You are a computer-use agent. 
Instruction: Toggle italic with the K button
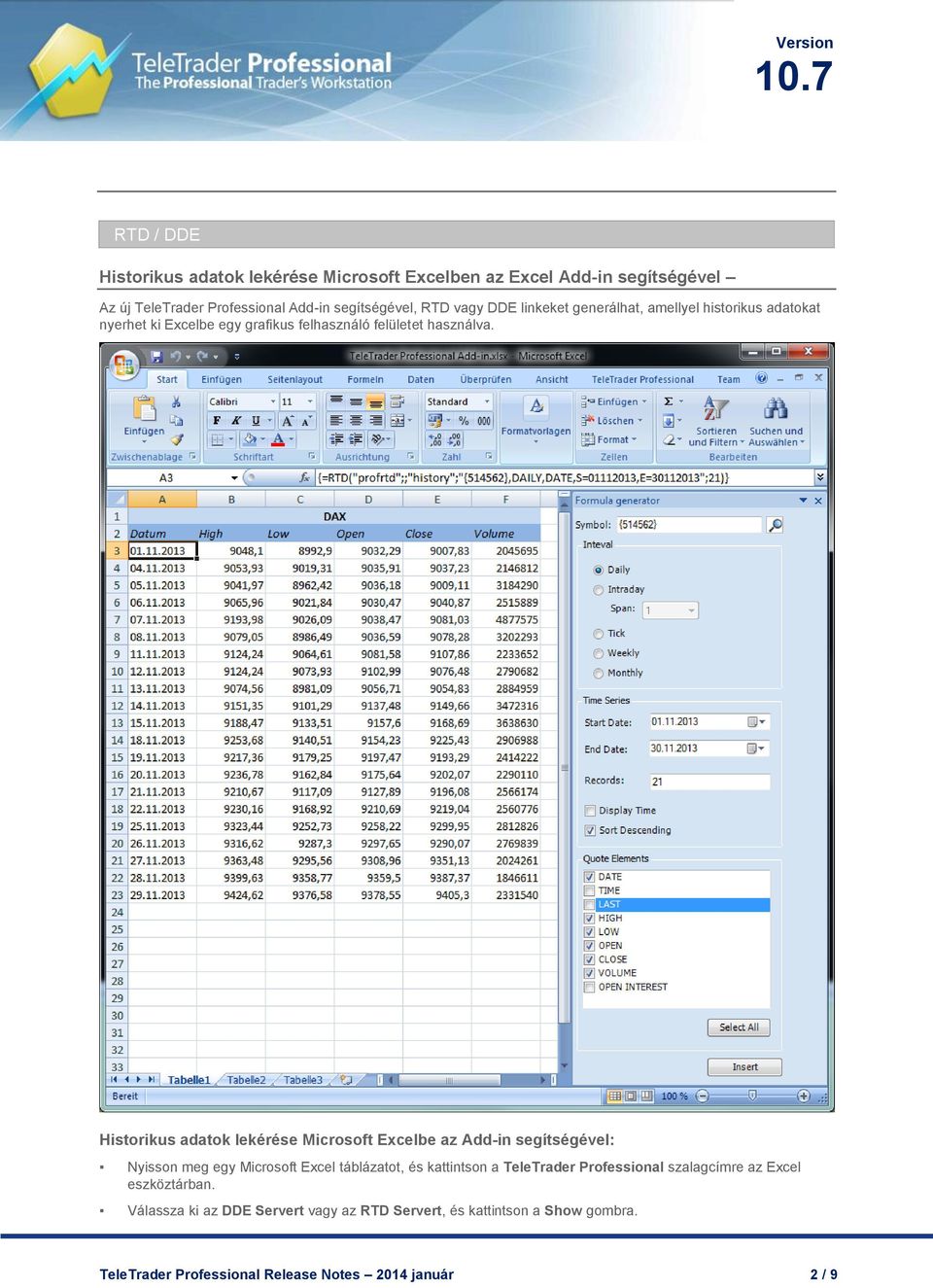tap(236, 421)
